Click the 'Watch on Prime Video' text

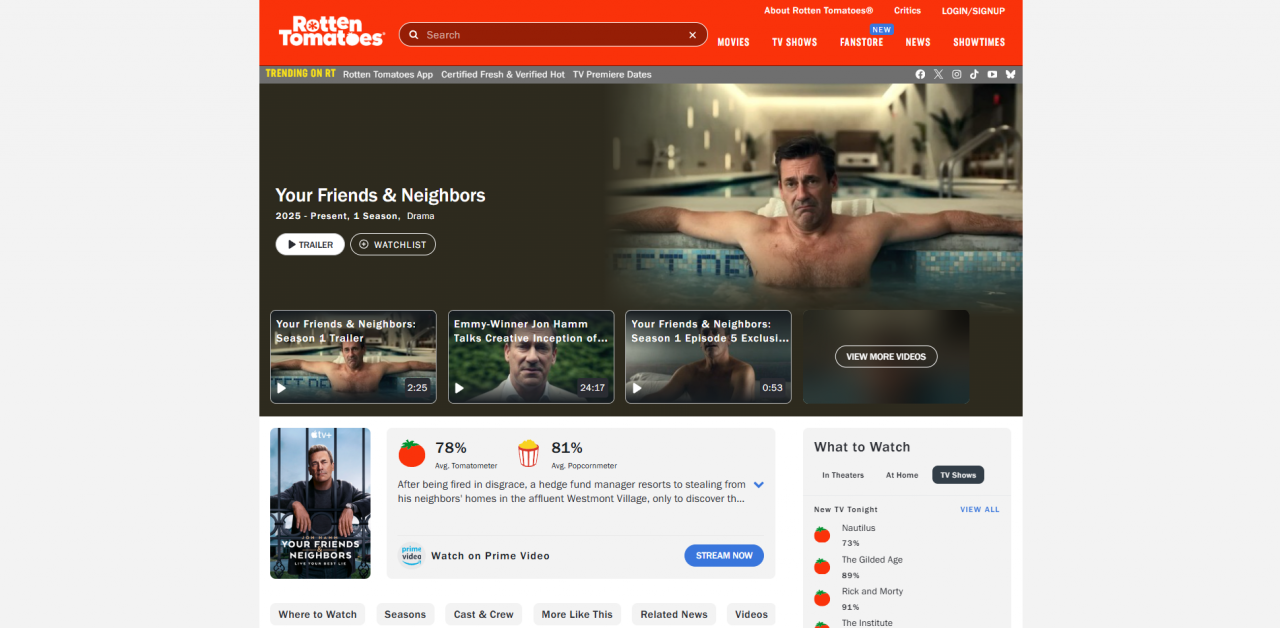[x=490, y=556]
